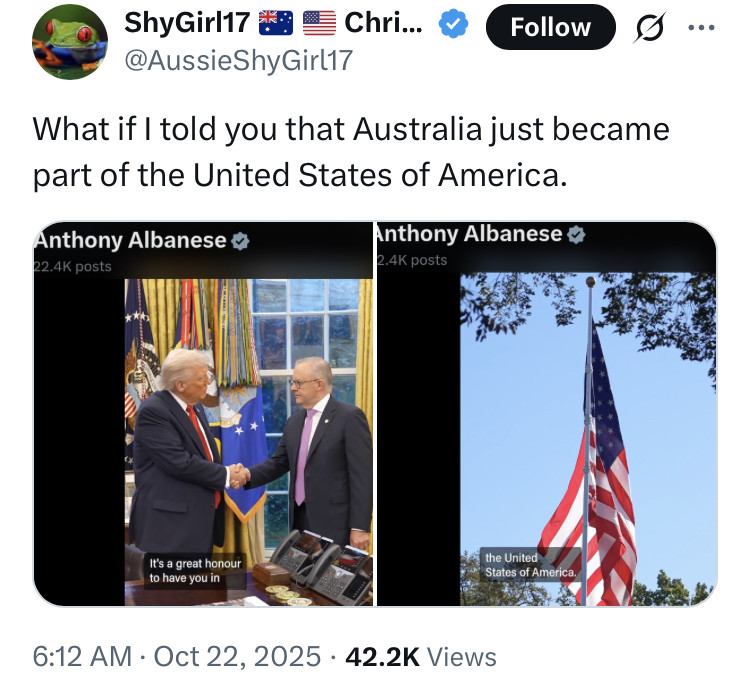Viewport: 750px width, 700px height.
Task: Click the 'It's a great honour' caption
Action: tap(195, 570)
